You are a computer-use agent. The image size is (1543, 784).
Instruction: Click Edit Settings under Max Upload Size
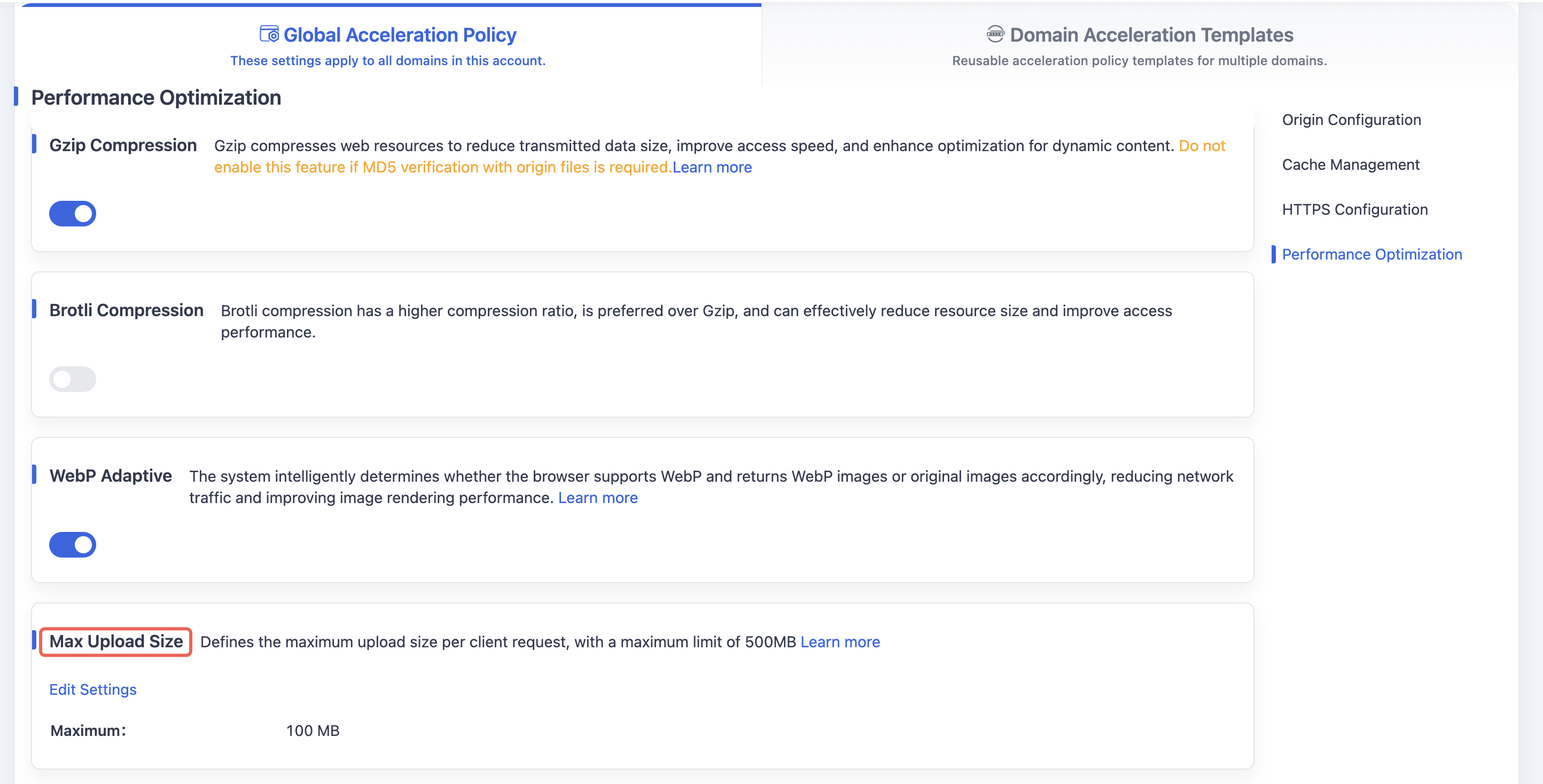pos(93,689)
